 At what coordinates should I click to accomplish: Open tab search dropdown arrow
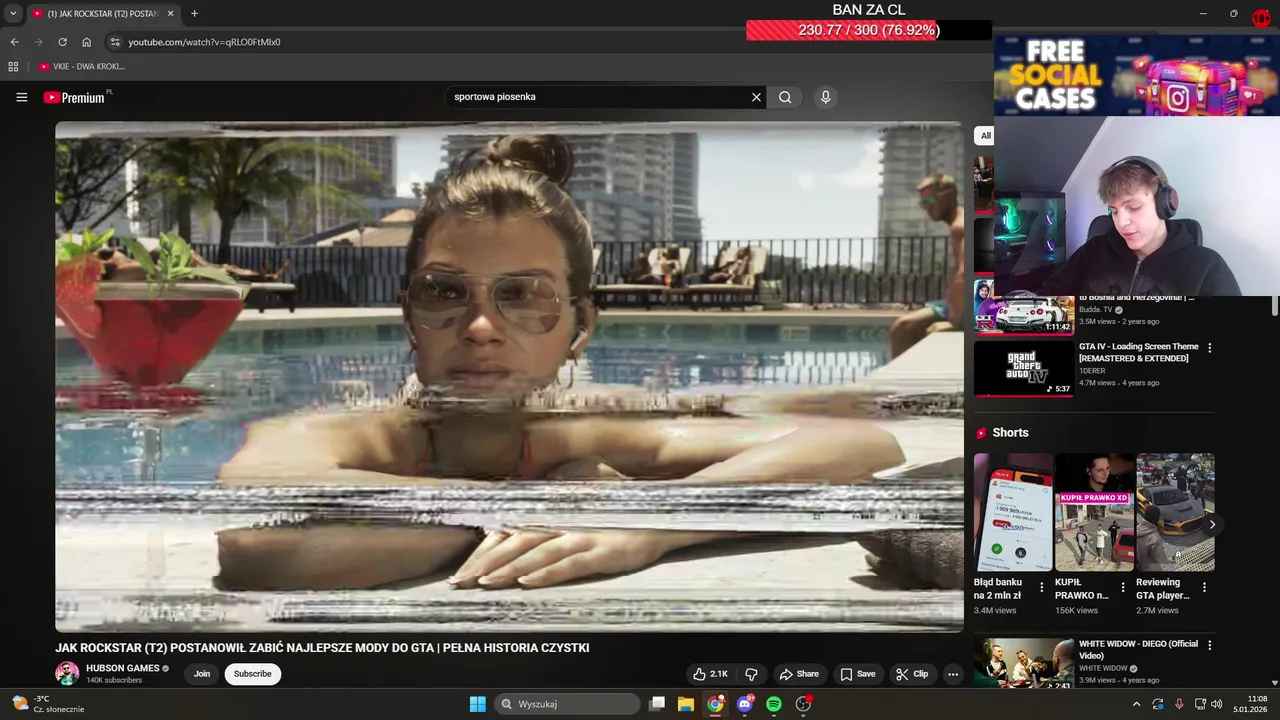[x=13, y=13]
